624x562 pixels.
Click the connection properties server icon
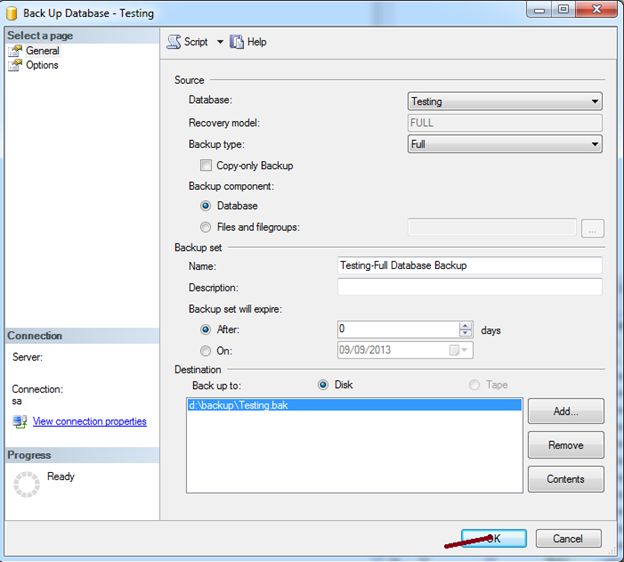point(20,422)
